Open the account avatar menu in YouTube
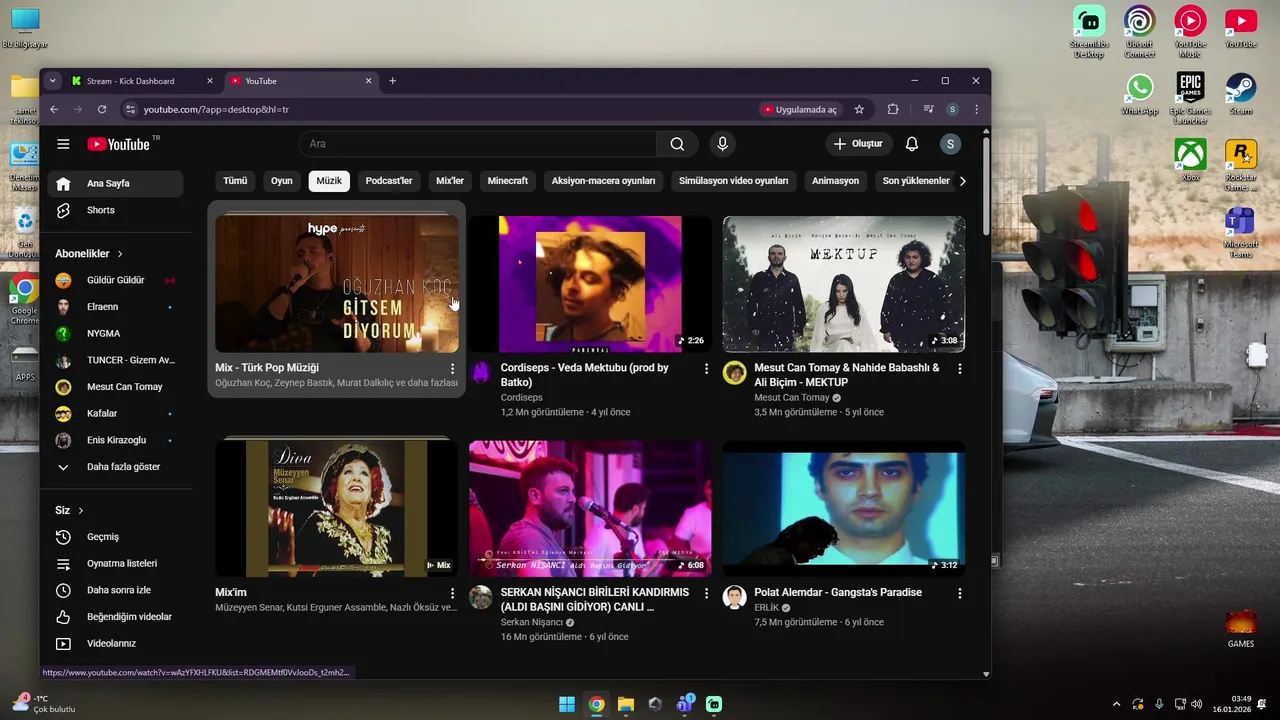Screen dimensions: 1280x720 tap(950, 144)
